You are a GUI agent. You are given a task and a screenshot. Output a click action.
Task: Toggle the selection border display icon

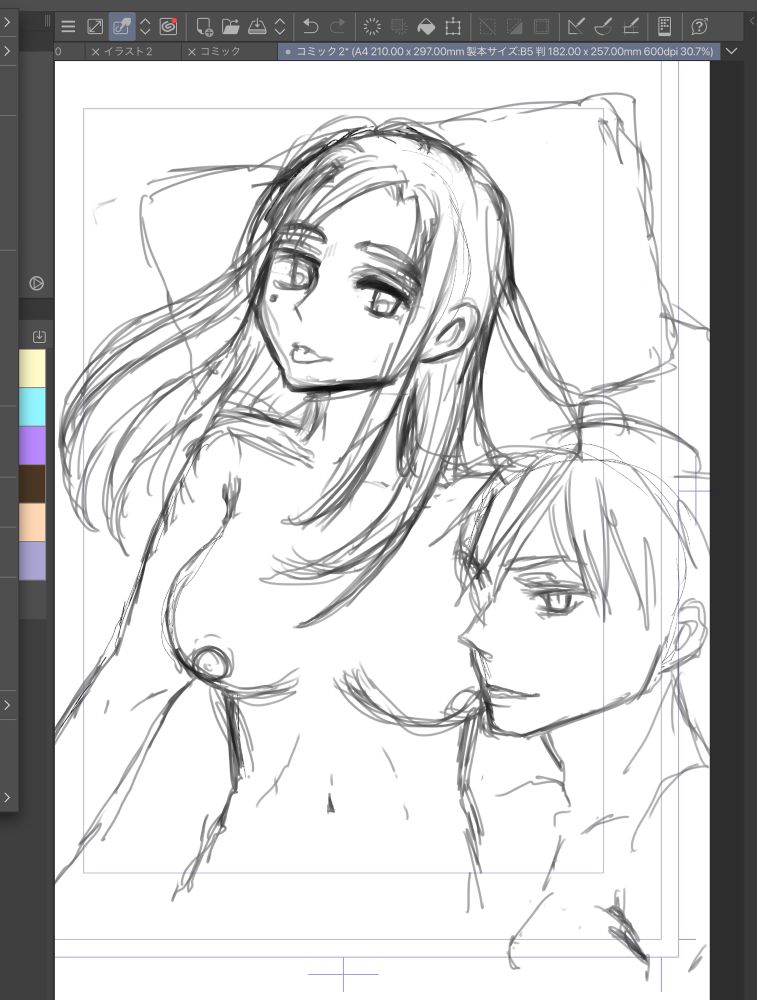(x=541, y=27)
